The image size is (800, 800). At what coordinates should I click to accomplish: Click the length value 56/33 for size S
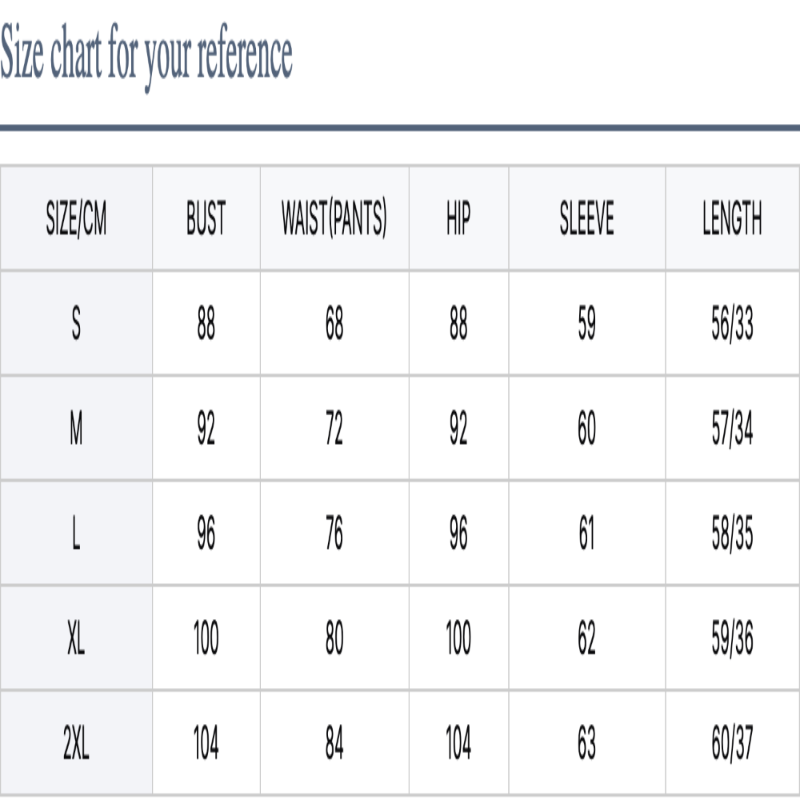[x=732, y=324]
